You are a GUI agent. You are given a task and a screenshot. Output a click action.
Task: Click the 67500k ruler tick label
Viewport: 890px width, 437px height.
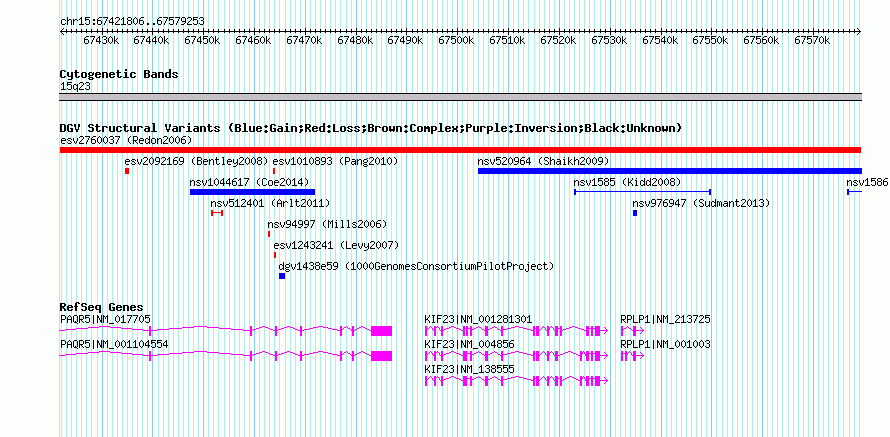[x=457, y=40]
